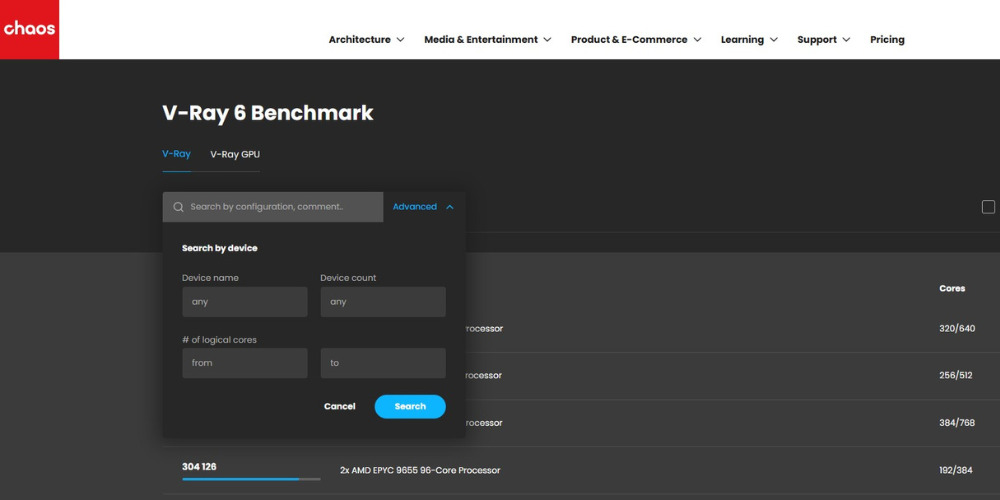Select the V-Ray tab
This screenshot has height=500, width=1000.
click(x=177, y=154)
